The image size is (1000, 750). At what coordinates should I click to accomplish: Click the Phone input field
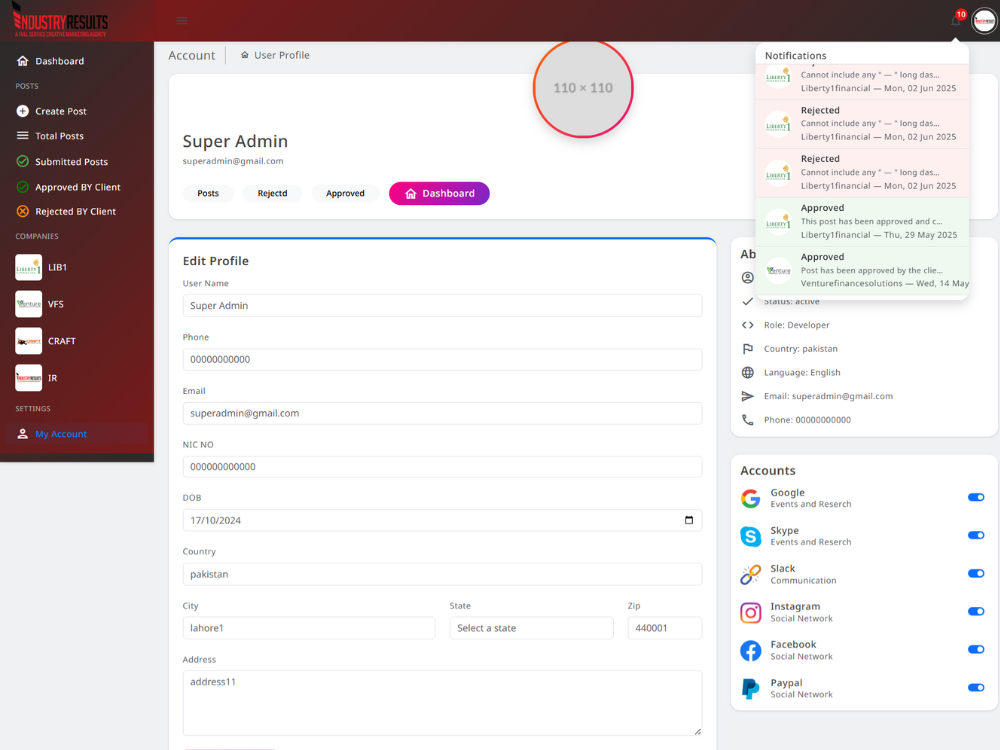coord(442,359)
